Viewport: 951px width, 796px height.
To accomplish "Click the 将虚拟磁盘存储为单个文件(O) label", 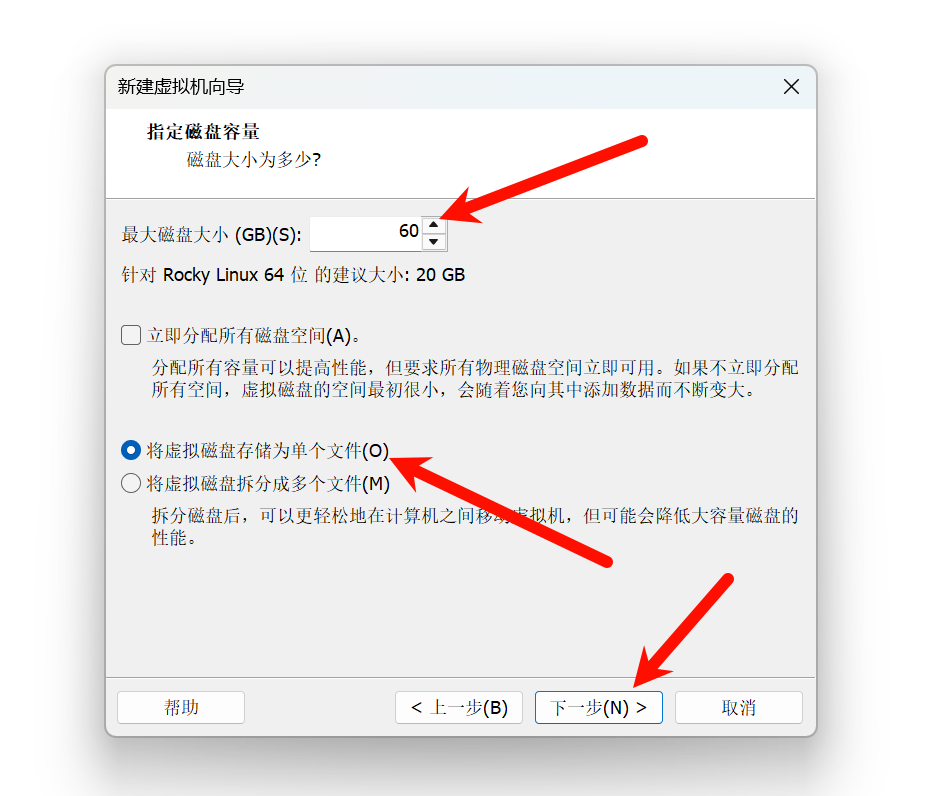I will click(x=267, y=451).
